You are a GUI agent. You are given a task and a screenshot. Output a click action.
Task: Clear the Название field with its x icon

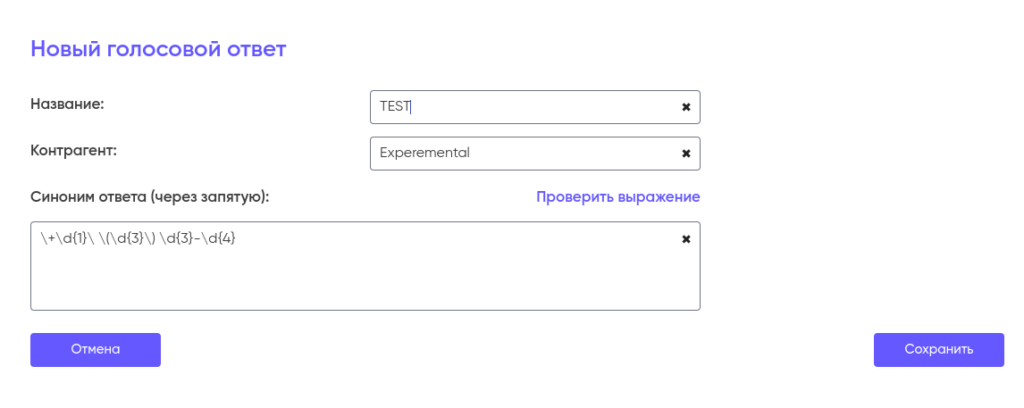tap(686, 107)
